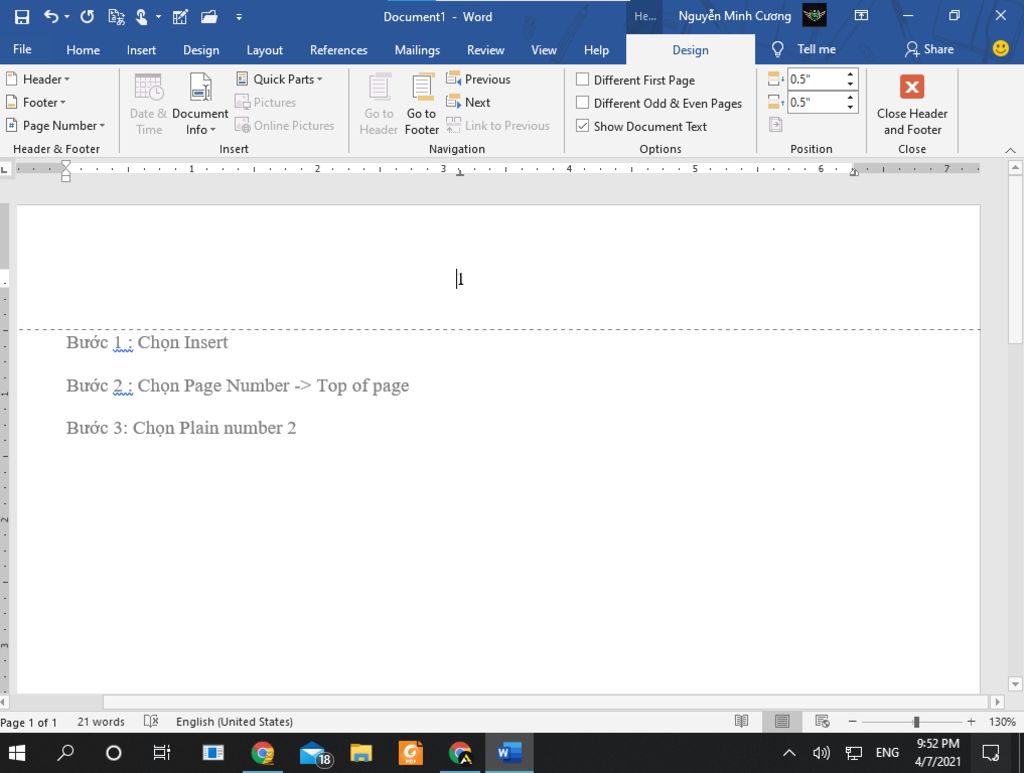Switch to Print Layout view
Viewport: 1024px width, 773px height.
tap(782, 721)
